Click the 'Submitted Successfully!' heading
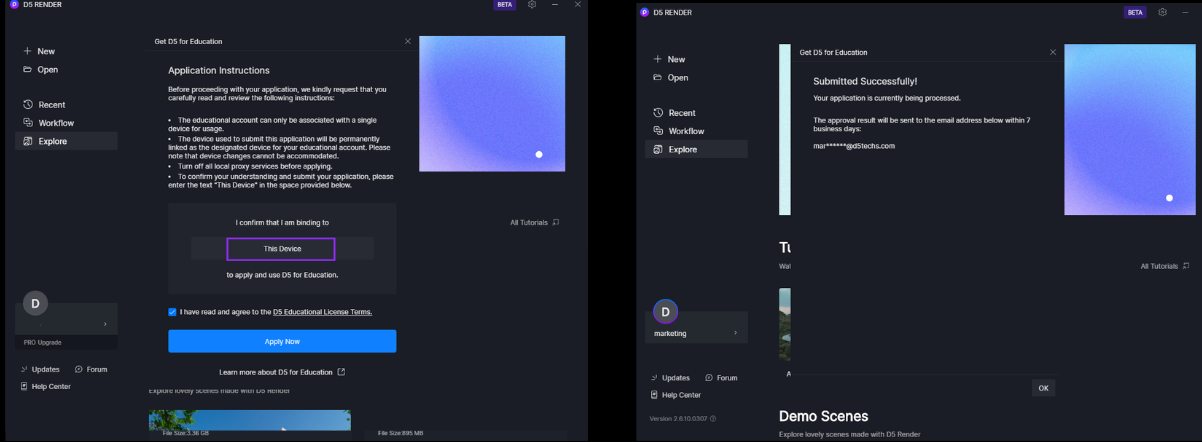The image size is (1202, 442). 865,81
